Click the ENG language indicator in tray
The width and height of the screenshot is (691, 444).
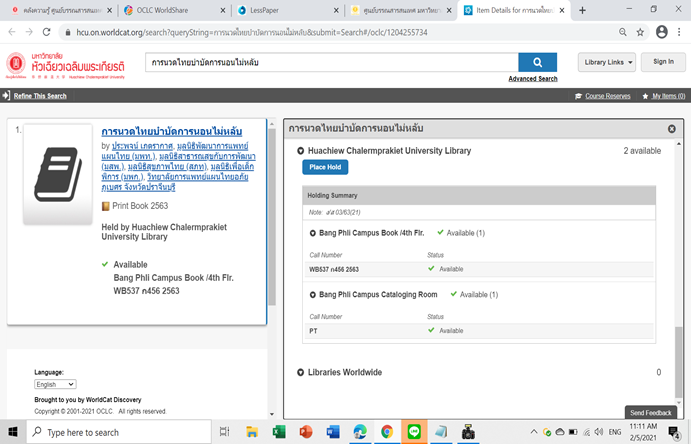(x=615, y=432)
